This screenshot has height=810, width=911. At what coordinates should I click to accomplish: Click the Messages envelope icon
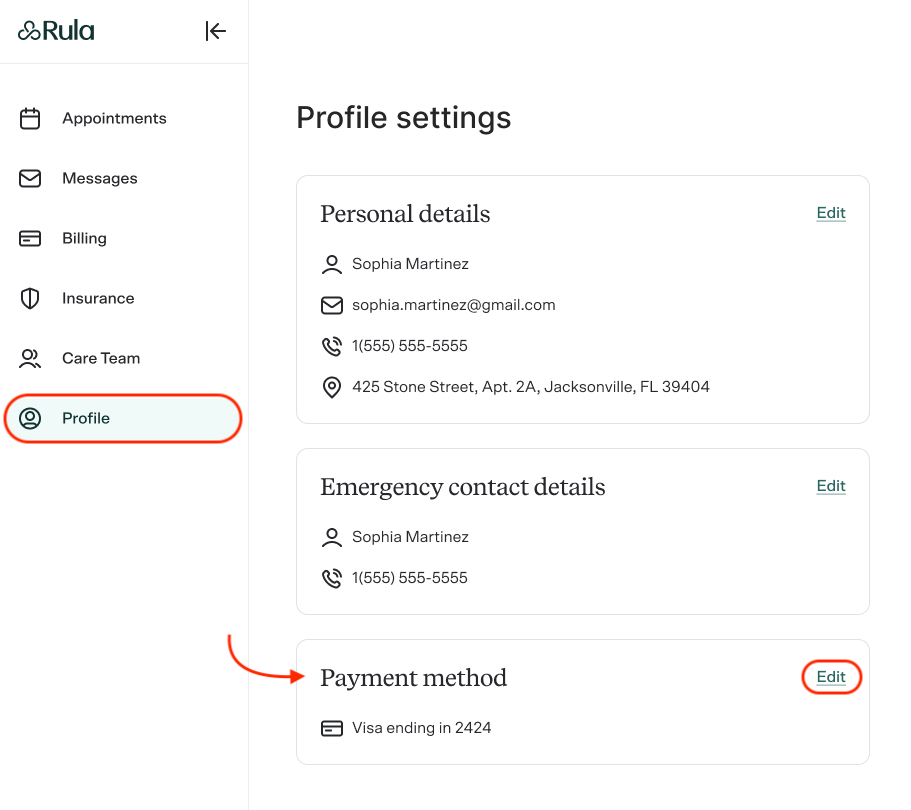tap(30, 178)
